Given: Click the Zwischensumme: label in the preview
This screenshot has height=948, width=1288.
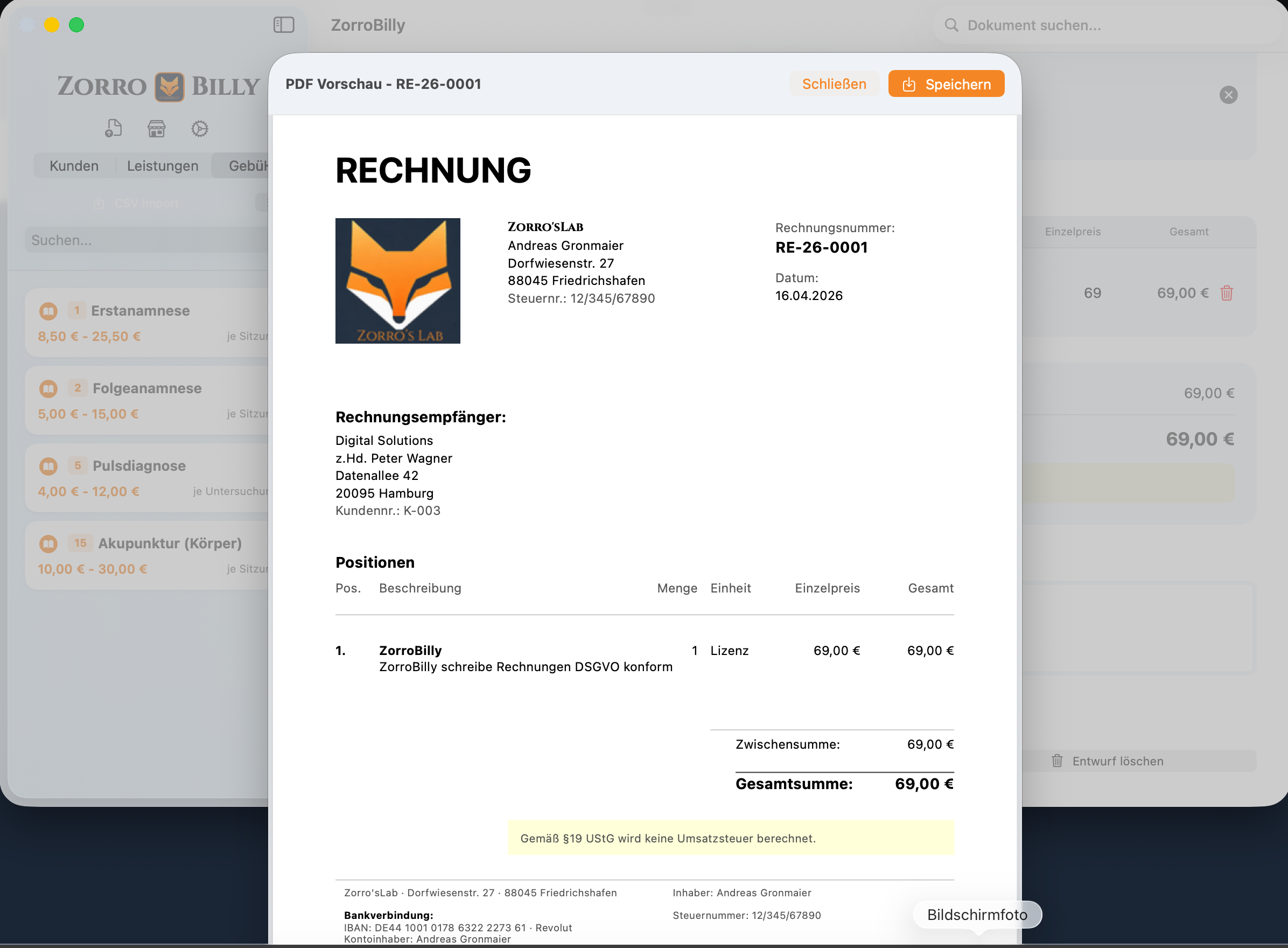Looking at the screenshot, I should (788, 744).
